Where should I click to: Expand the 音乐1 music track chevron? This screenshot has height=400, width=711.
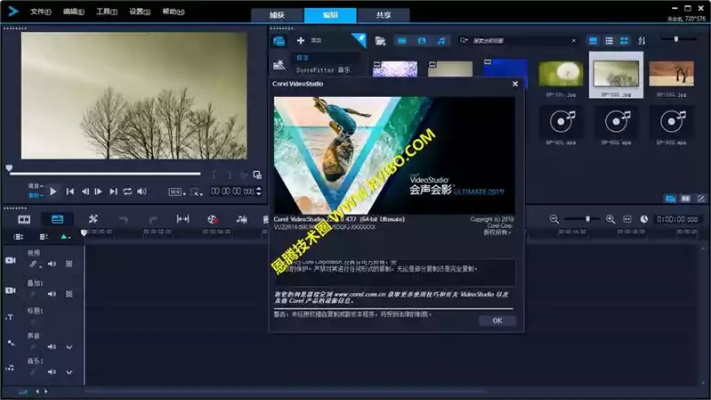pos(69,372)
